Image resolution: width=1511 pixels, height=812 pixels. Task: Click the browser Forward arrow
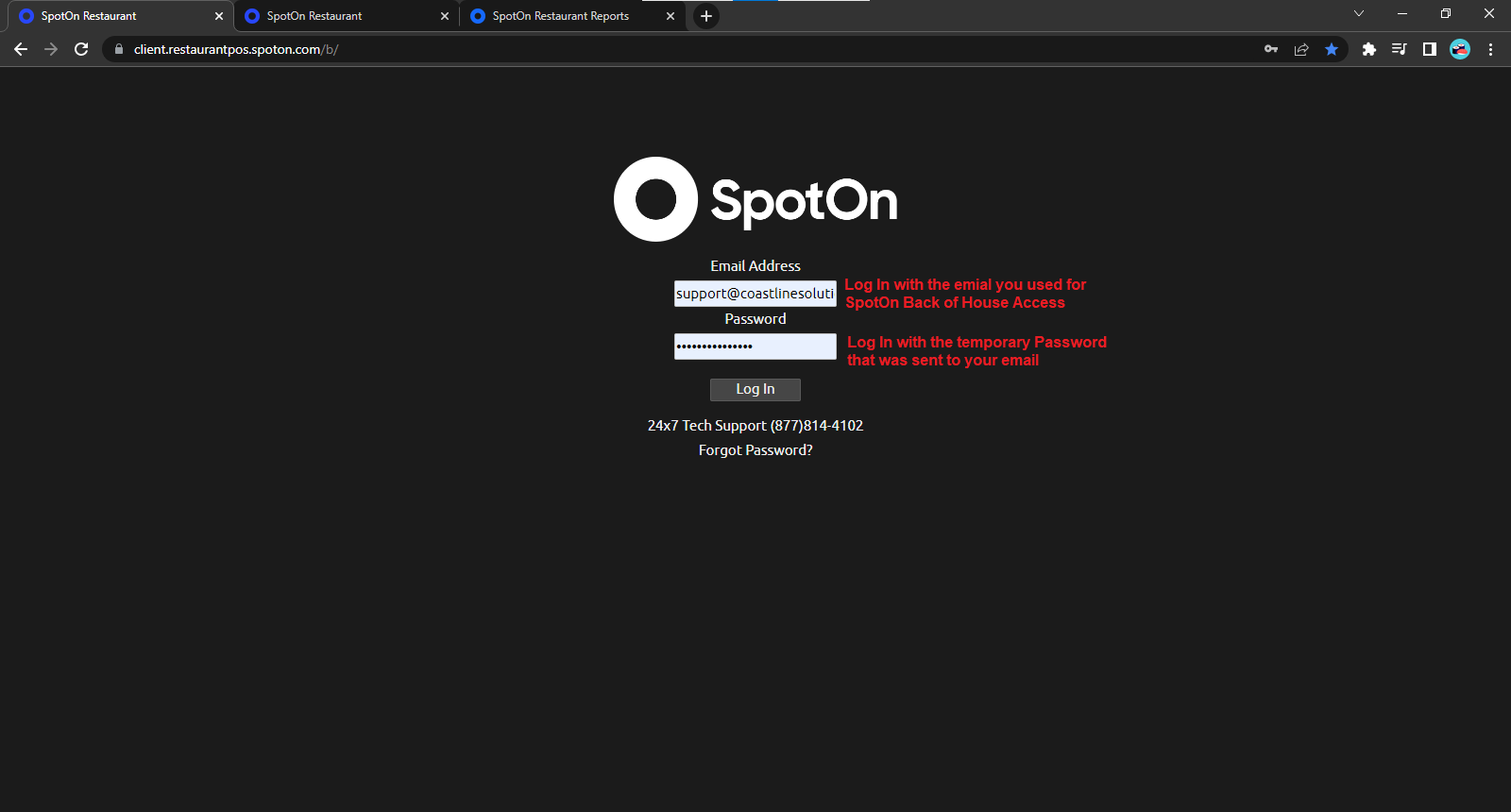coord(51,49)
